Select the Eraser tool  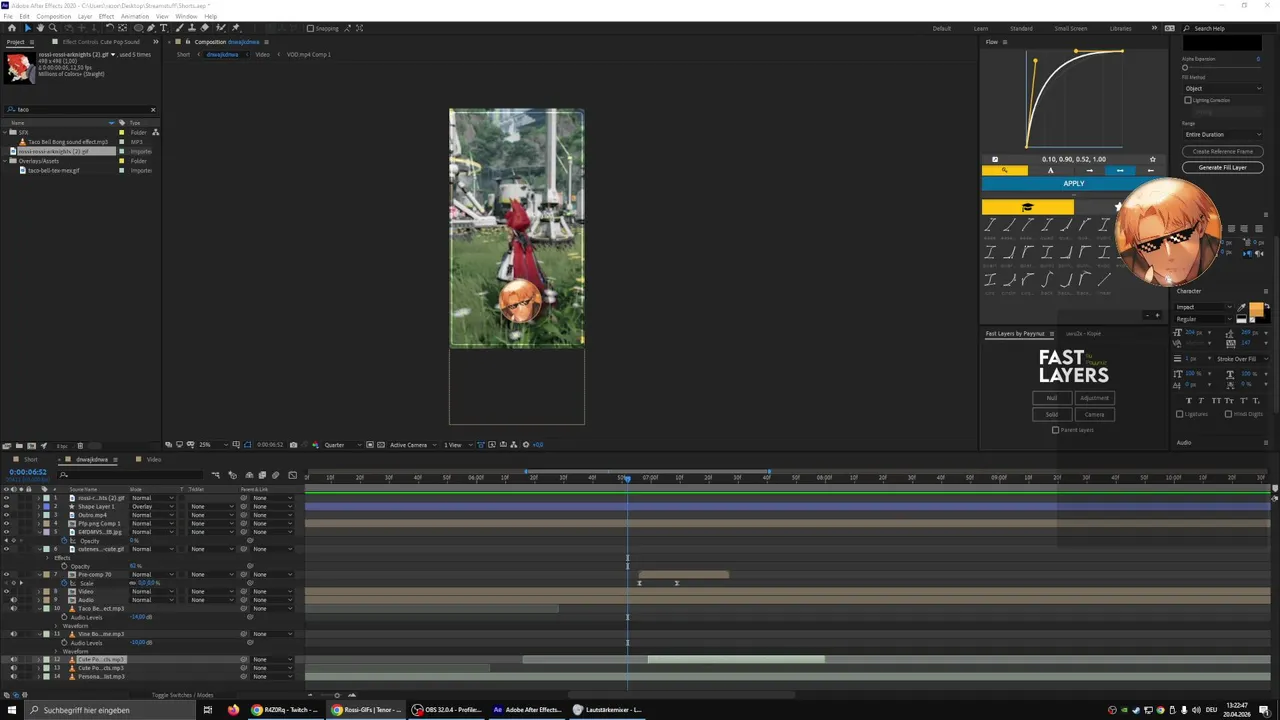tap(204, 28)
